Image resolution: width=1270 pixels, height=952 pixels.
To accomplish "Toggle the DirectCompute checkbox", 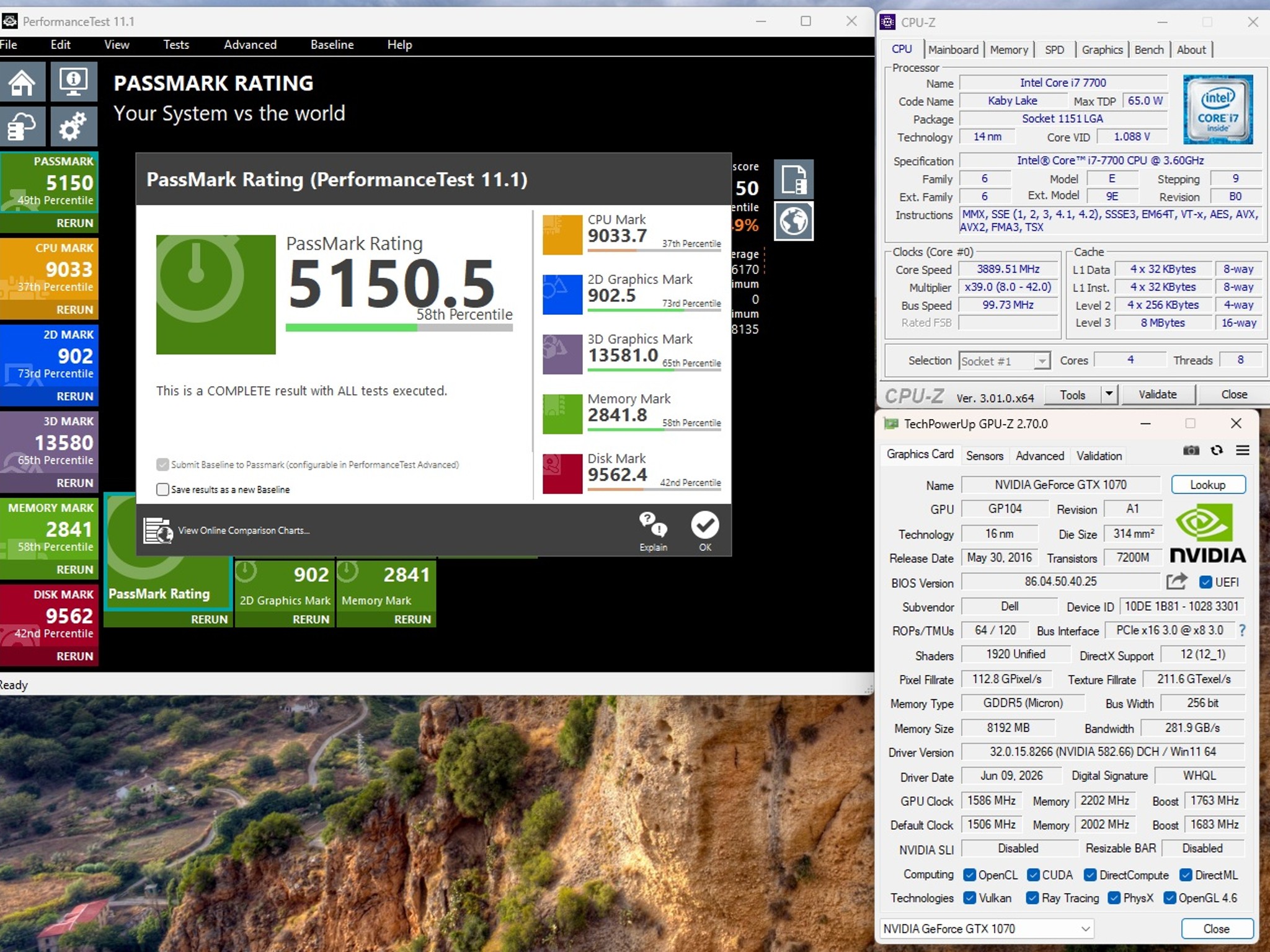I will [x=1090, y=875].
